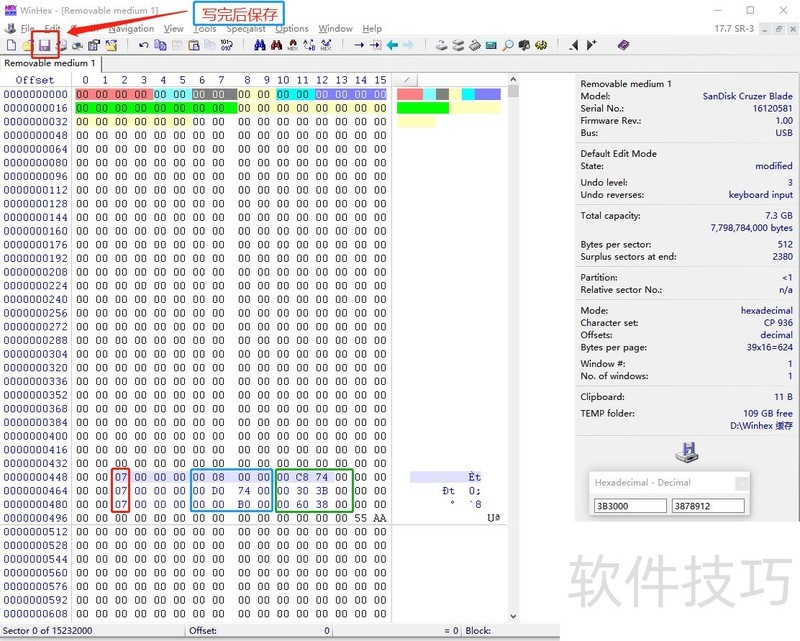Image resolution: width=800 pixels, height=641 pixels.
Task: Click the Offset column header
Action: pyautogui.click(x=35, y=80)
